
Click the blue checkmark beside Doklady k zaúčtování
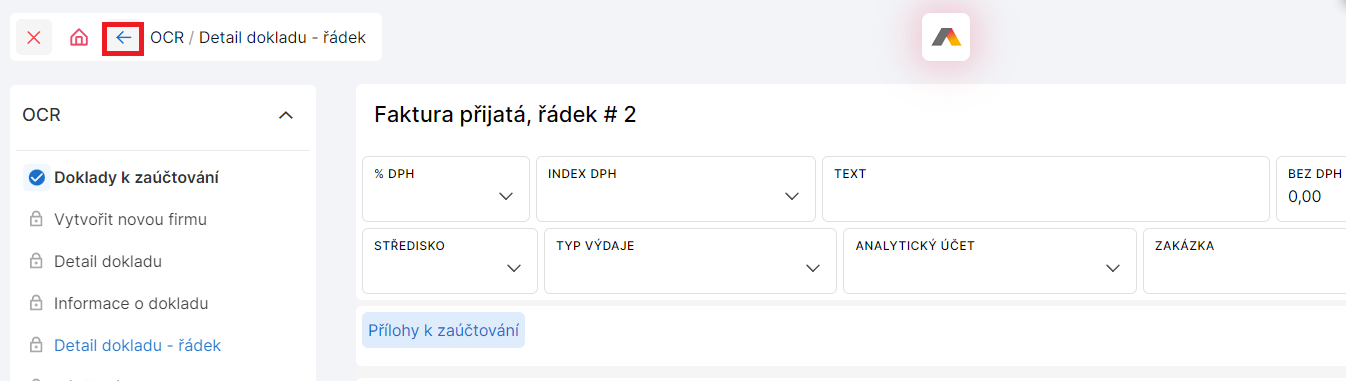[x=37, y=178]
